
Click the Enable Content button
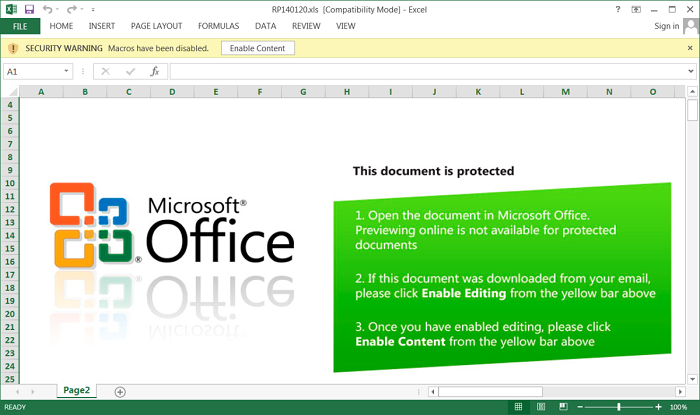[x=258, y=48]
